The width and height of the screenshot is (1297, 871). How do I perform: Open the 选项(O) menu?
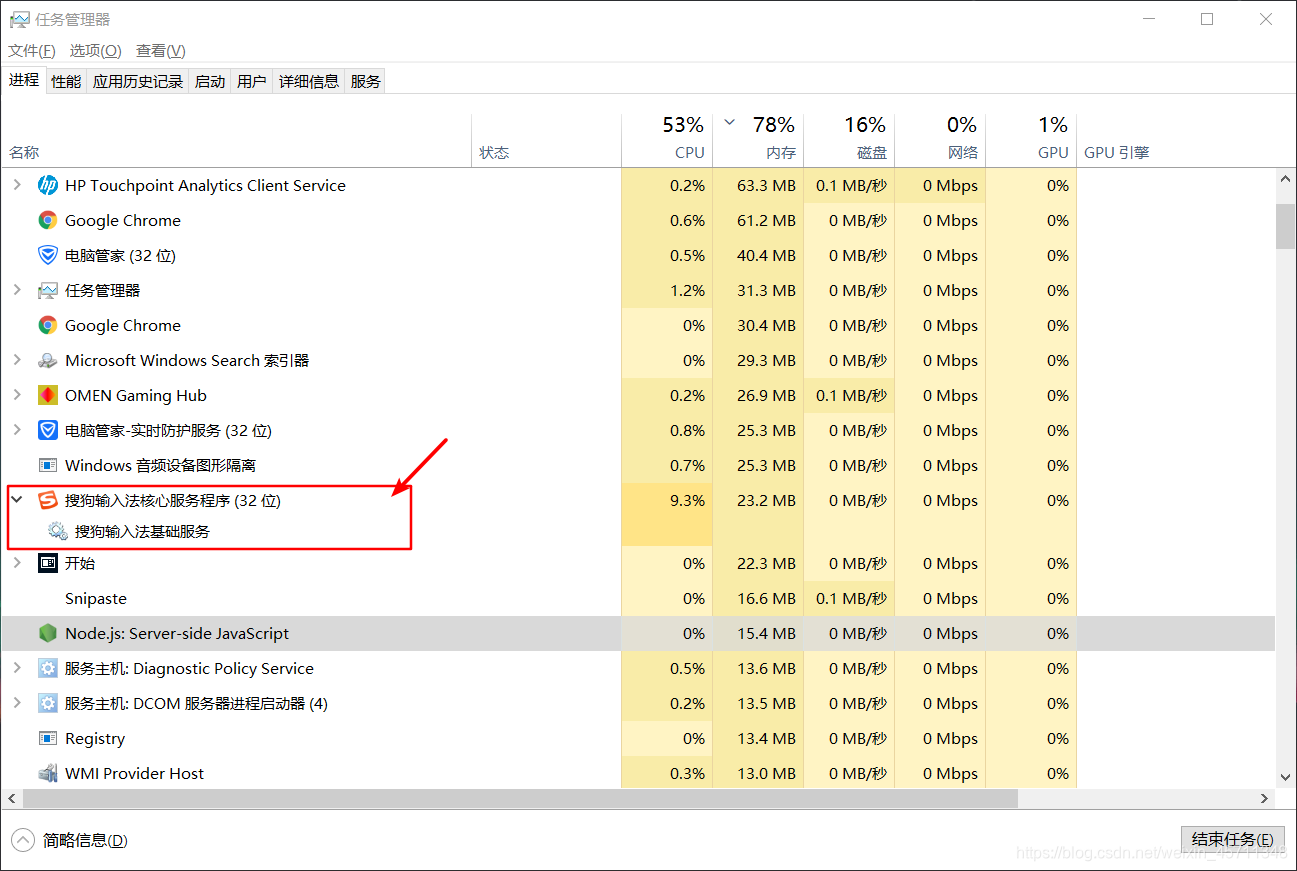coord(95,51)
